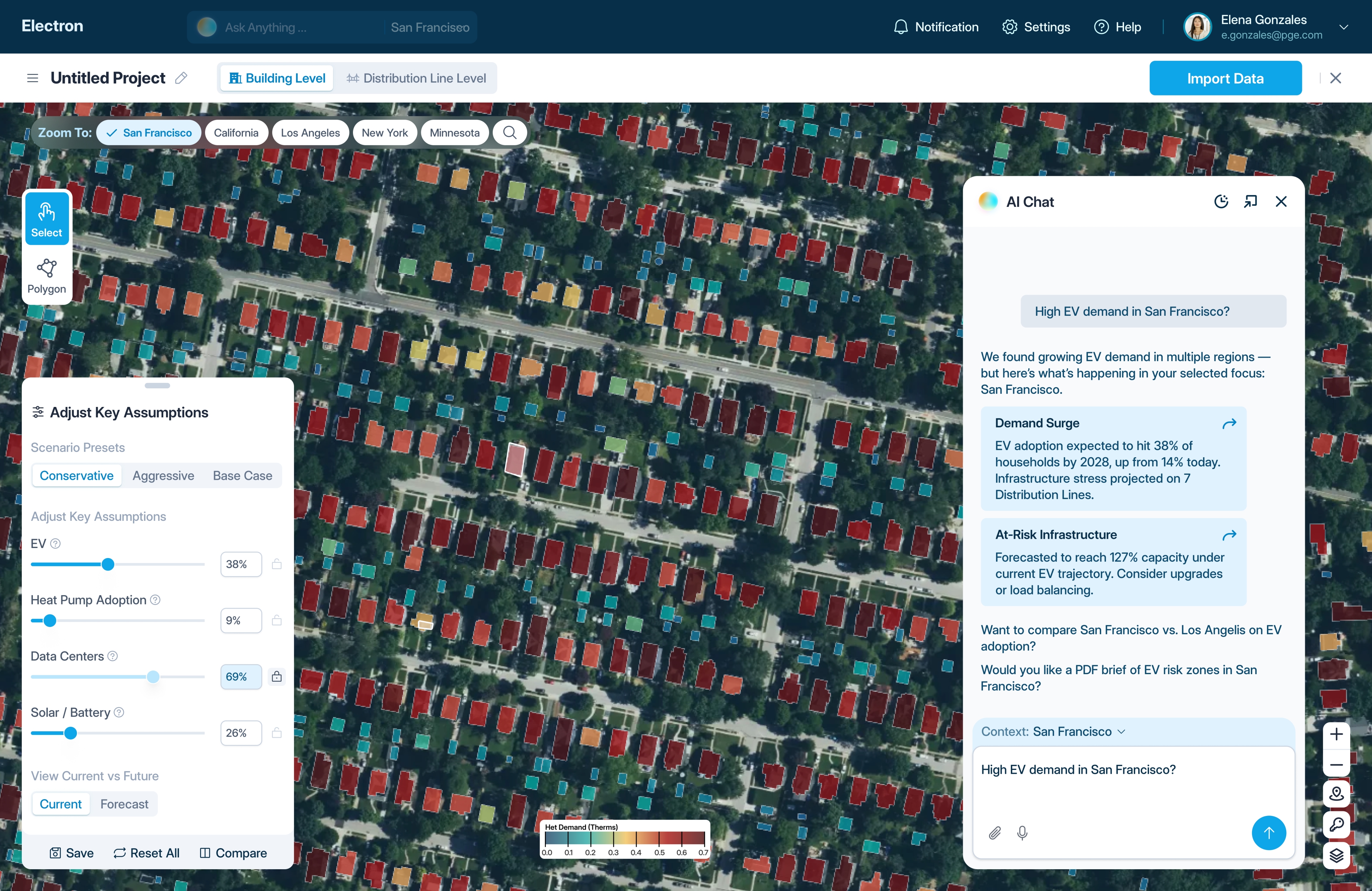The width and height of the screenshot is (1372, 891).
Task: Click the Solar / Battery slider handle
Action: pos(70,733)
